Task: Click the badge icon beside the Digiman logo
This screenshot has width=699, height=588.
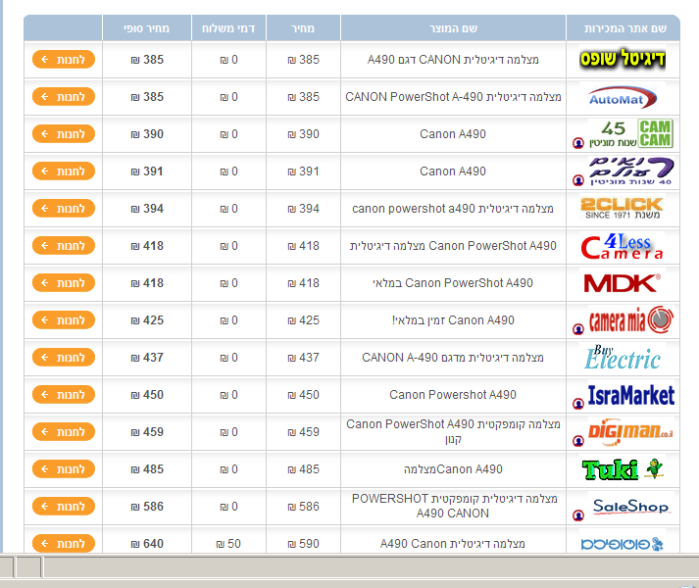Action: (578, 441)
